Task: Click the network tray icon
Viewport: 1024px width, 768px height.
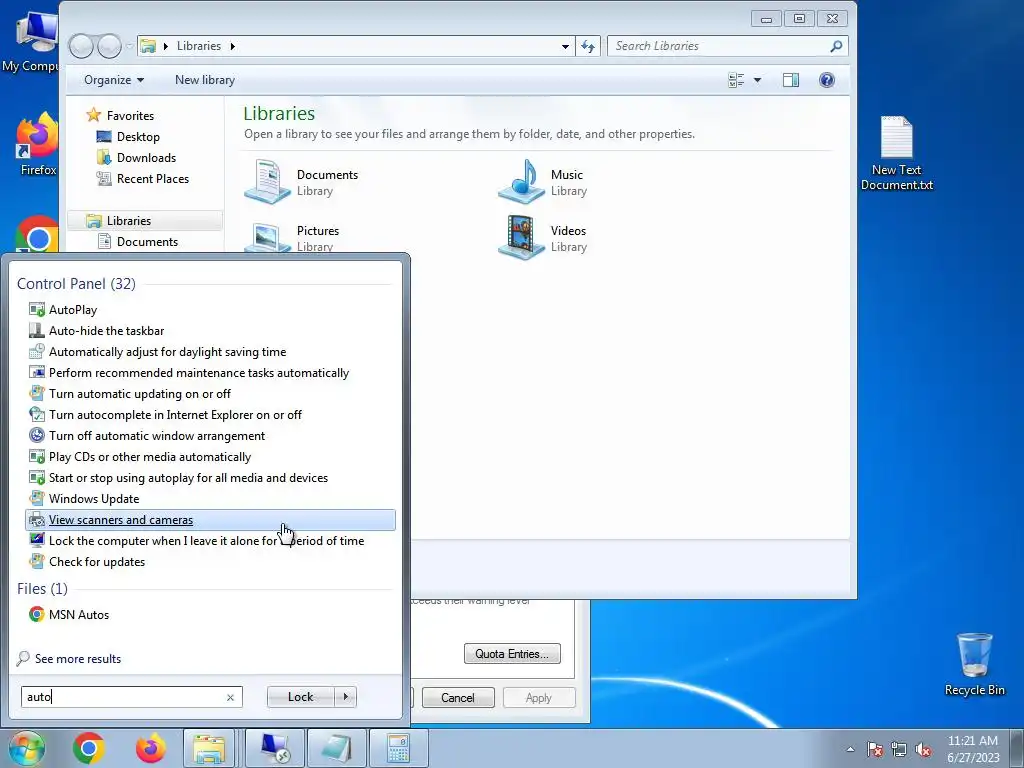Action: (x=899, y=749)
